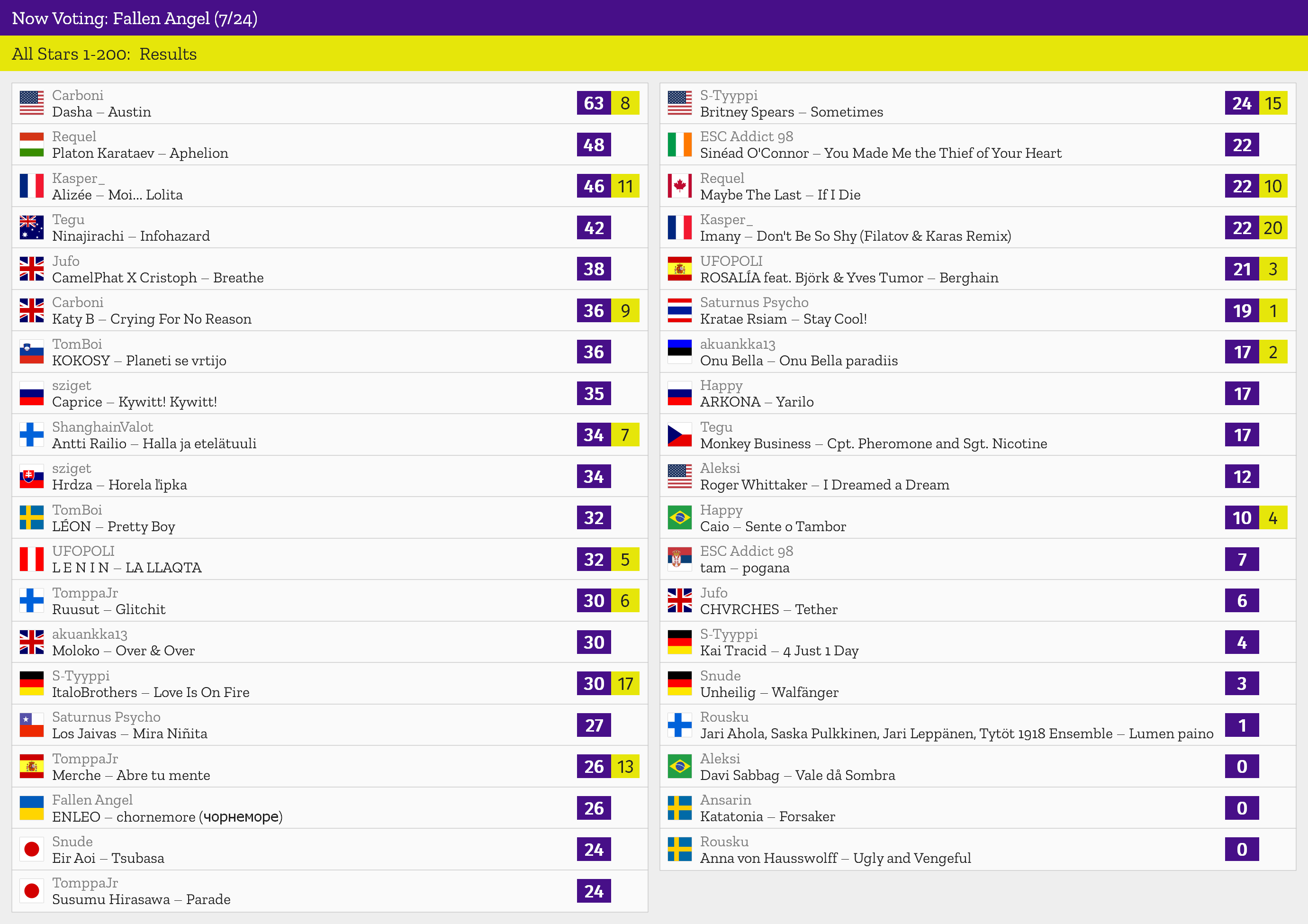Open the "Now Voting: Fallen Angel (7/24)" header
This screenshot has width=1308, height=924.
[x=135, y=18]
